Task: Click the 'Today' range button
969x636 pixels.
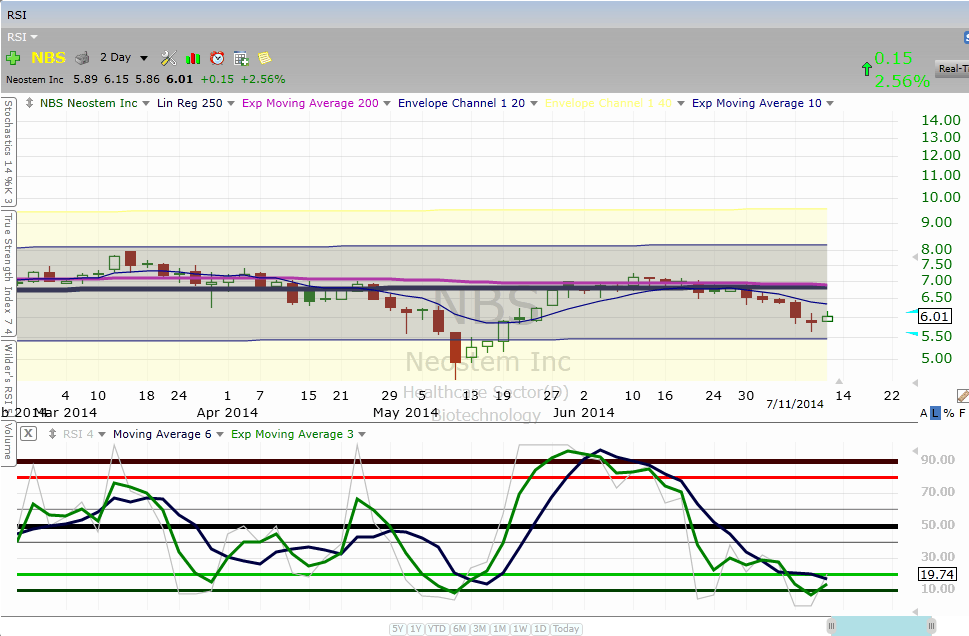Action: (566, 629)
